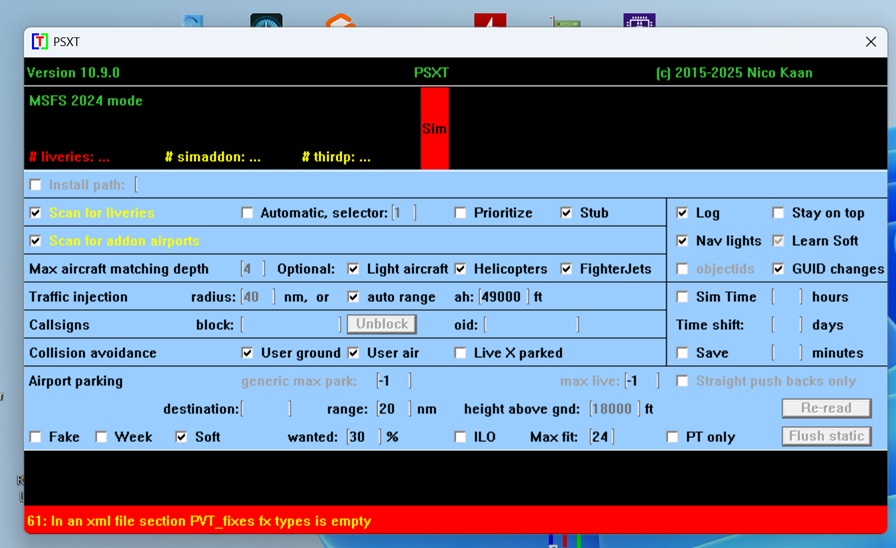
Task: Turn off Nav lights checkbox
Action: (682, 241)
